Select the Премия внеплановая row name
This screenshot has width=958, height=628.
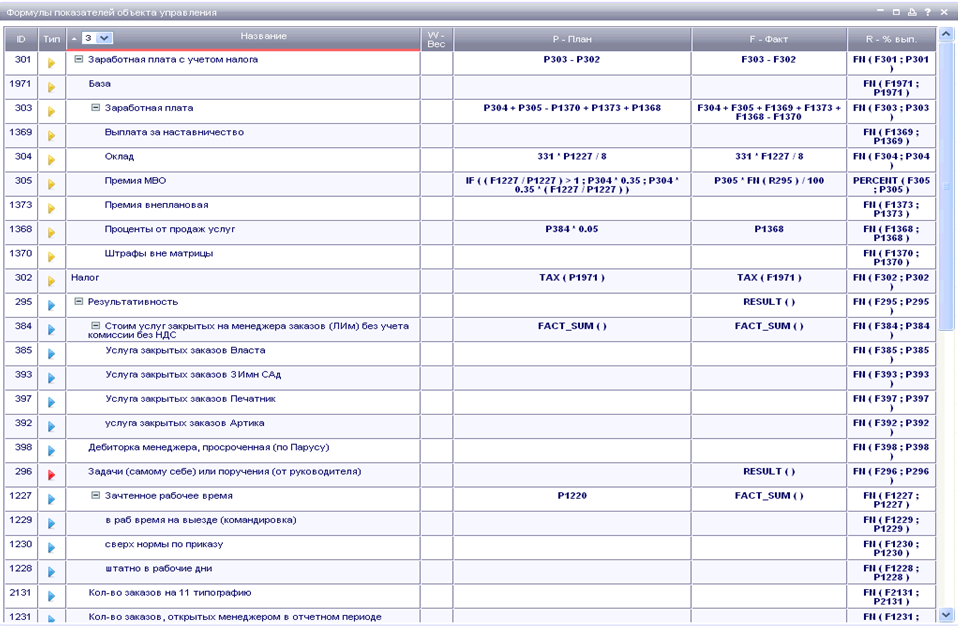tap(156, 205)
